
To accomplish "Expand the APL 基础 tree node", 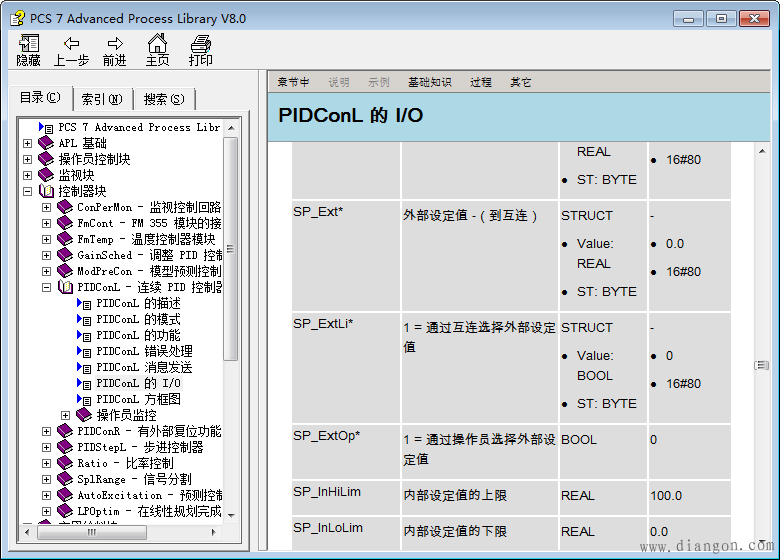I will pyautogui.click(x=27, y=143).
